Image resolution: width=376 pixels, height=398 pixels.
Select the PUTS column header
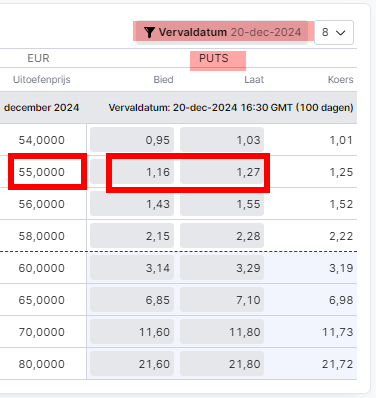click(214, 58)
